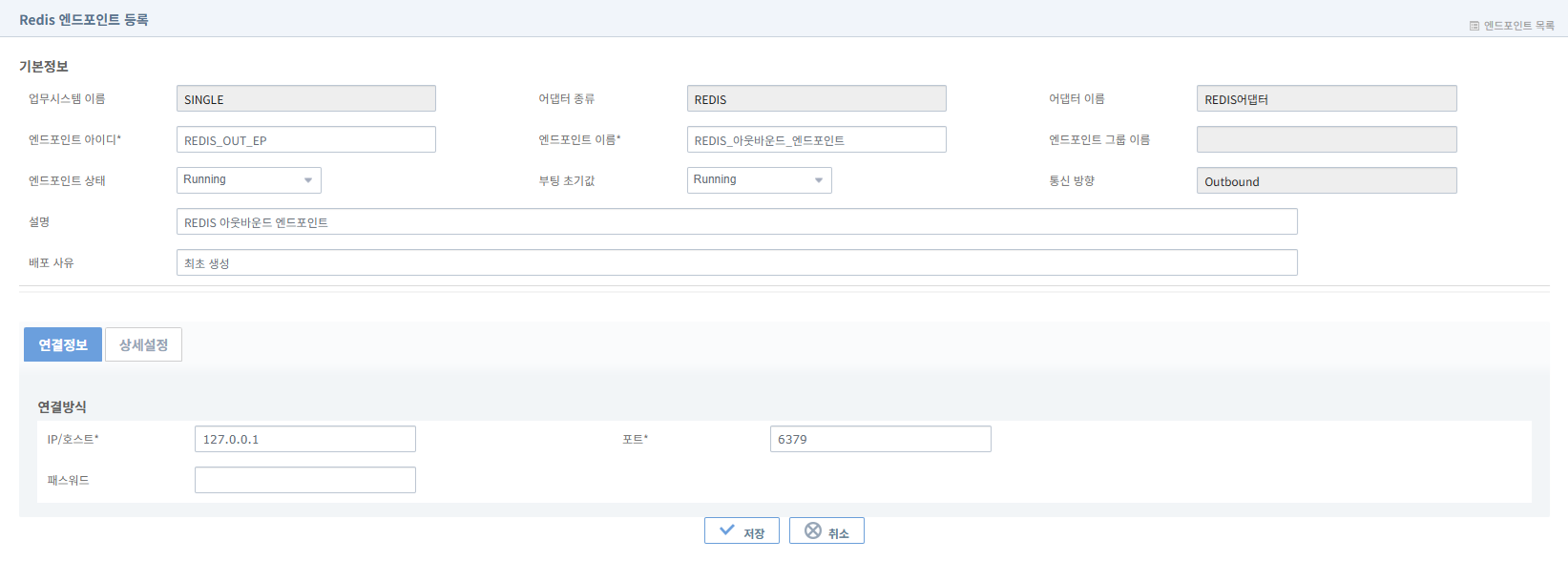This screenshot has width=1568, height=561.
Task: Click the 어댑터 종류 label
Action: (567, 98)
